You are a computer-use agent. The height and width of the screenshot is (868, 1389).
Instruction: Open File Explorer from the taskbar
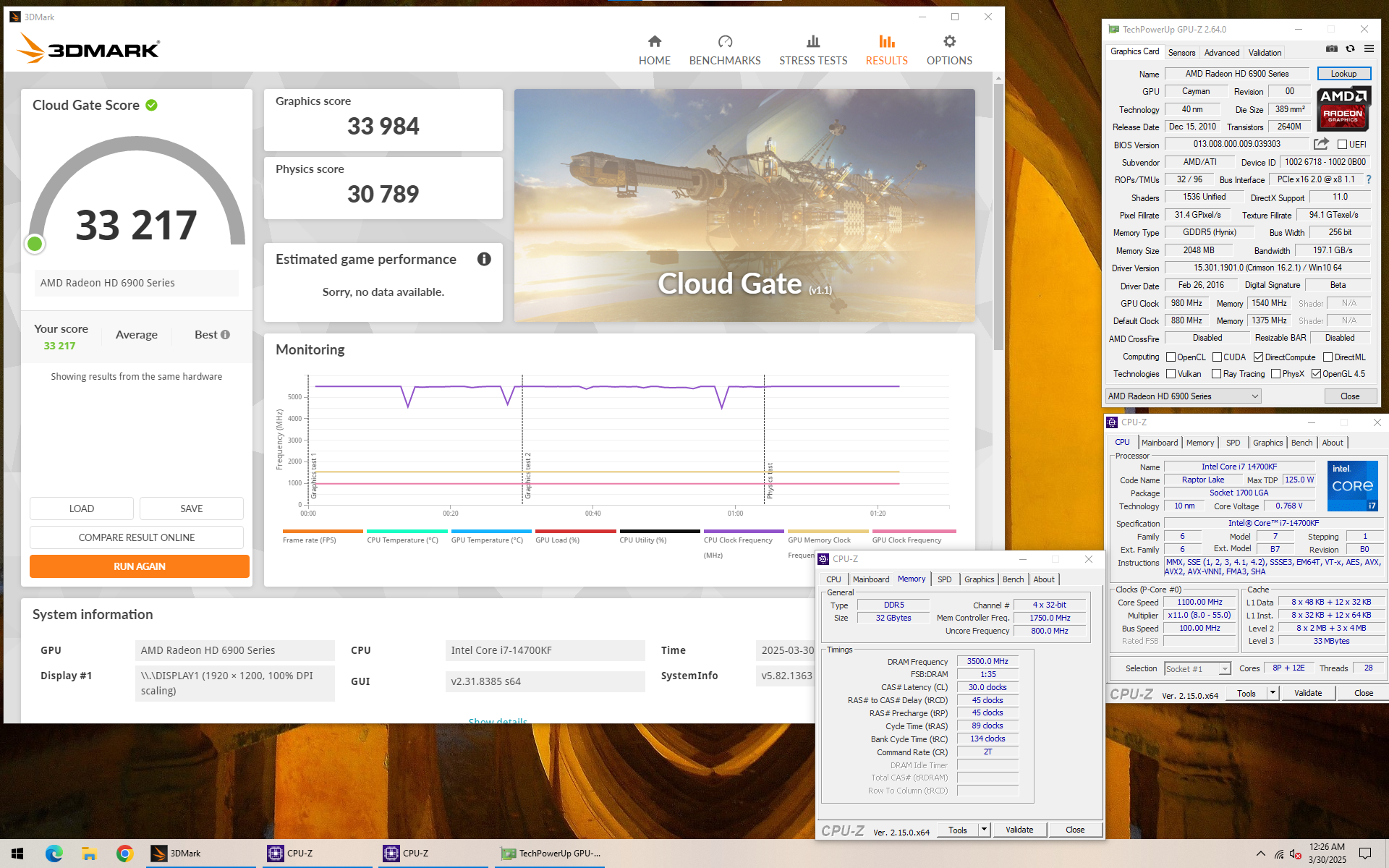click(89, 854)
